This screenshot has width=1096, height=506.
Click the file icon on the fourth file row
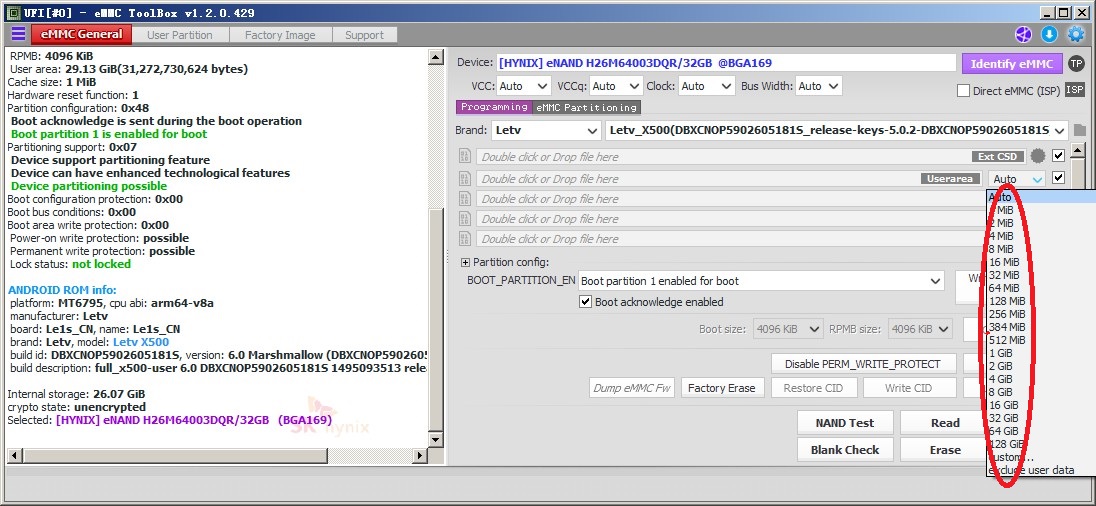[x=465, y=219]
